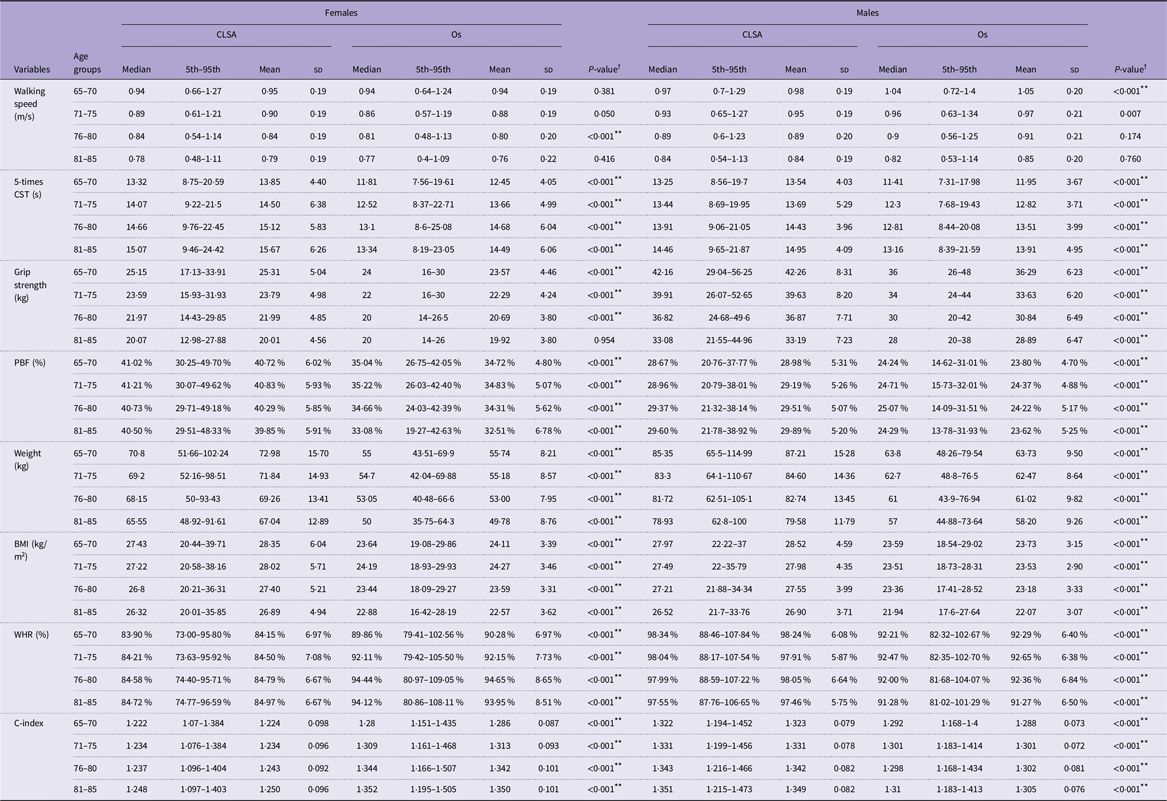This screenshot has width=1167, height=801.
Task: Select the WHR (%) row label
Action: pos(31,634)
